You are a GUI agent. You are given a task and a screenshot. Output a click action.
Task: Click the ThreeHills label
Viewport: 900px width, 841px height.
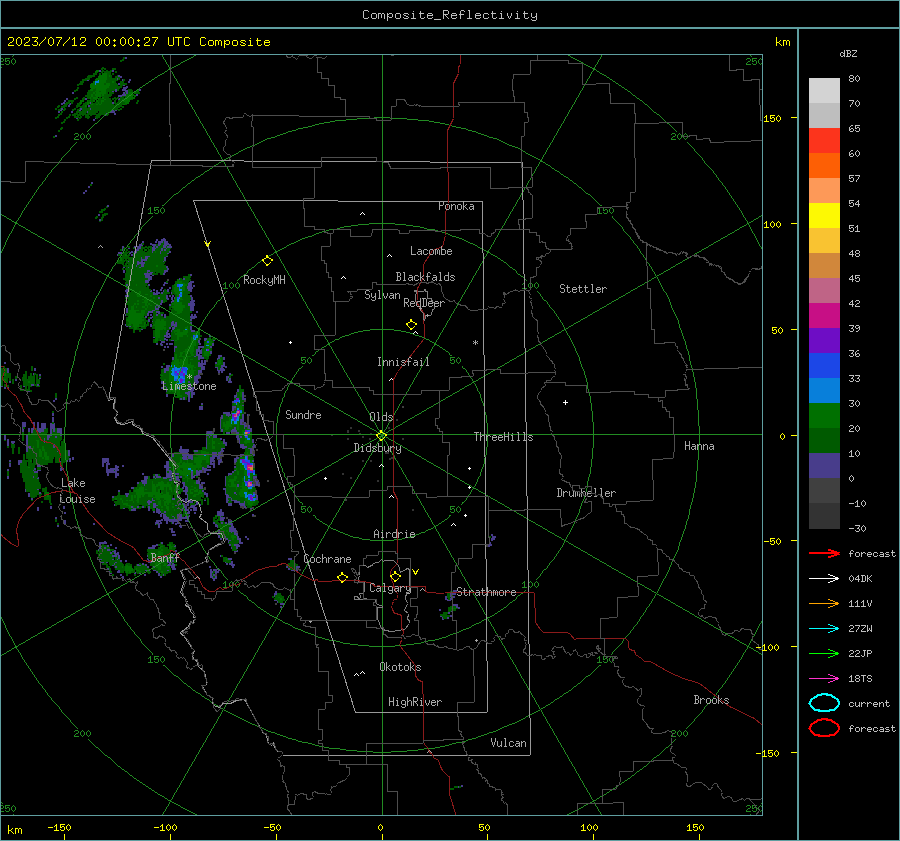point(503,437)
